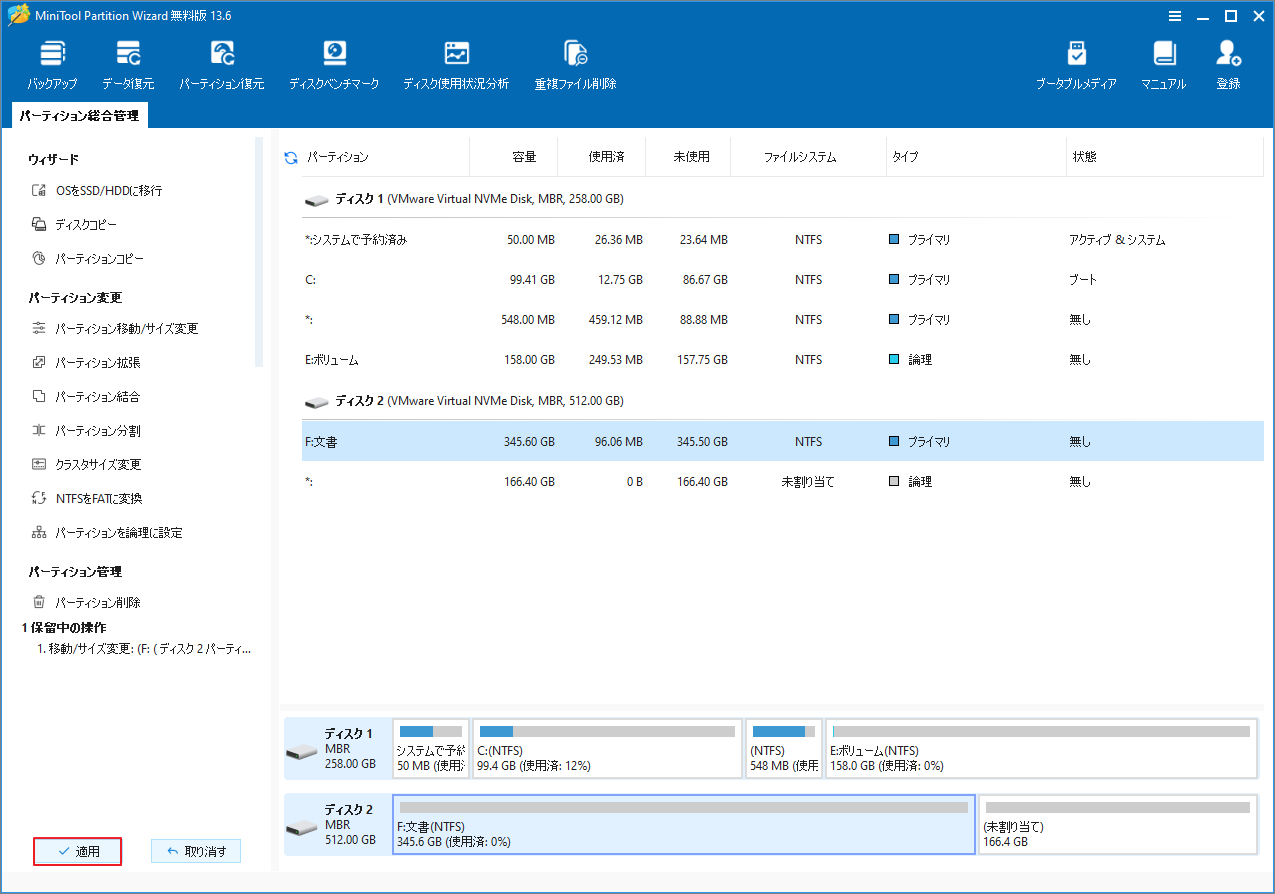Image resolution: width=1275 pixels, height=894 pixels.
Task: Apply pending operations with 適用 button
Action: tap(77, 851)
